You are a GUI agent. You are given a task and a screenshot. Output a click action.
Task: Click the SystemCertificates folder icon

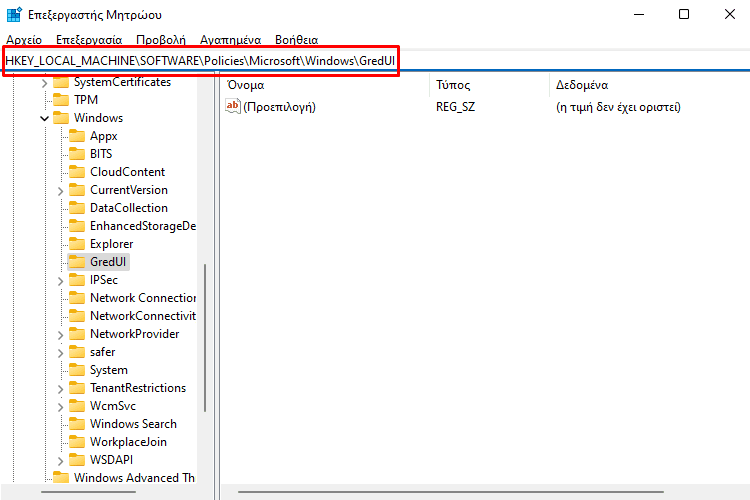pyautogui.click(x=61, y=82)
